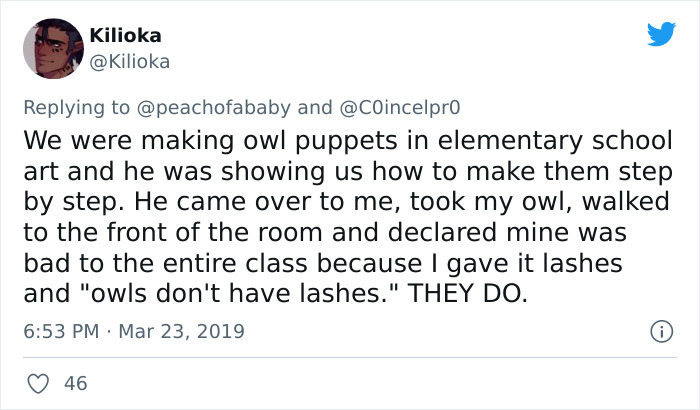Viewport: 700px width, 410px height.
Task: Click the Twitter bird logo
Action: coord(661,34)
